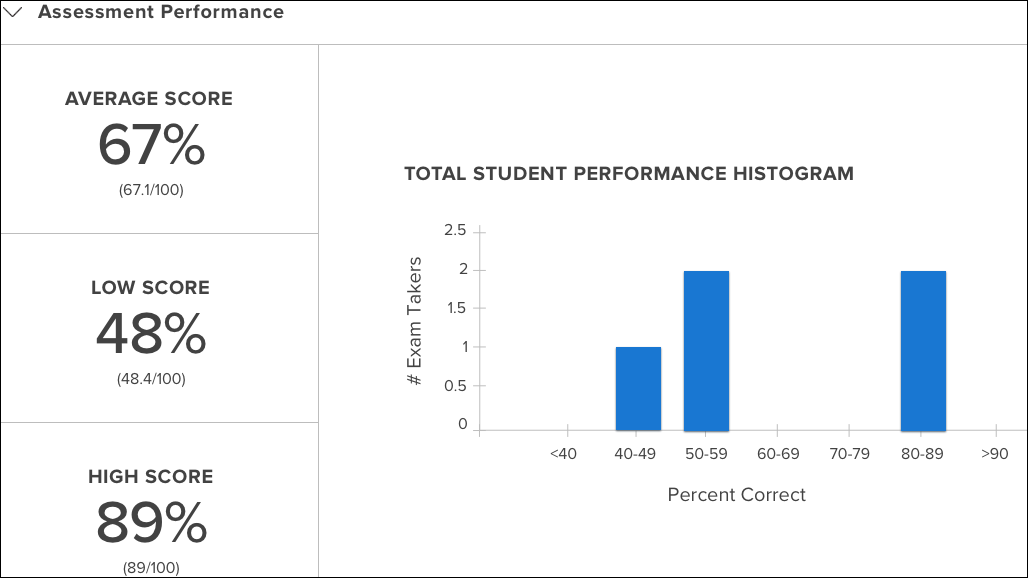1028x578 pixels.
Task: Click the 67% average score value
Action: pos(151,145)
